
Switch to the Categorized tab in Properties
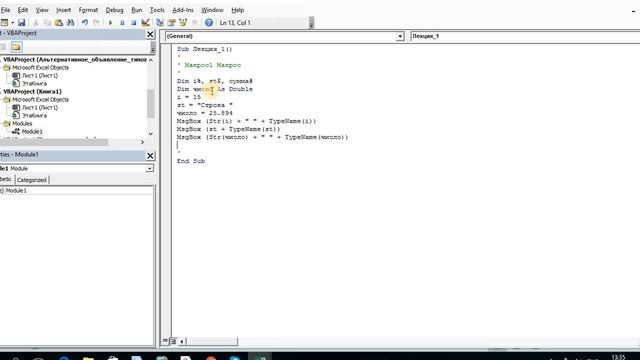click(31, 180)
